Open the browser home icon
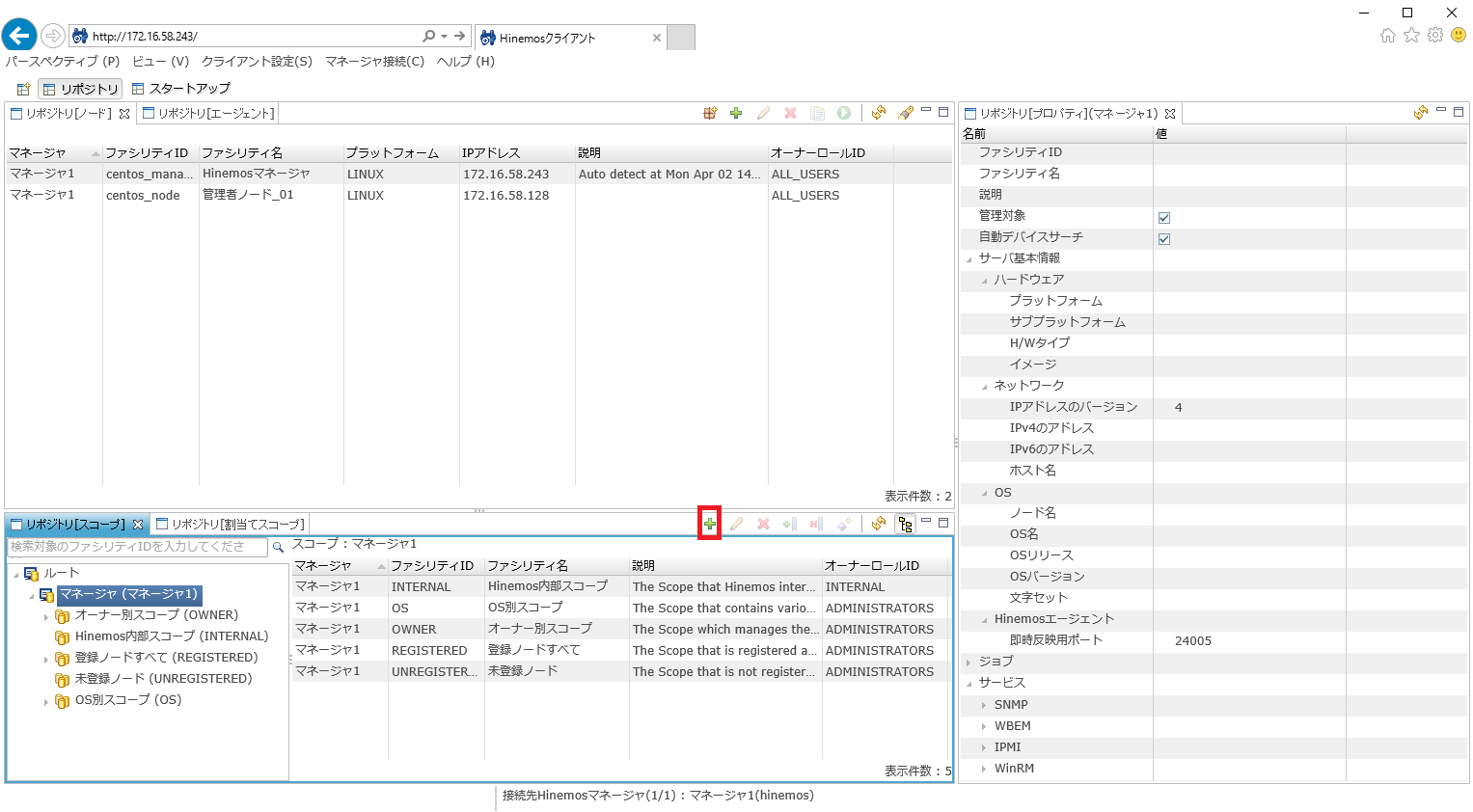Screen dimensions: 1473x812 click(1388, 36)
